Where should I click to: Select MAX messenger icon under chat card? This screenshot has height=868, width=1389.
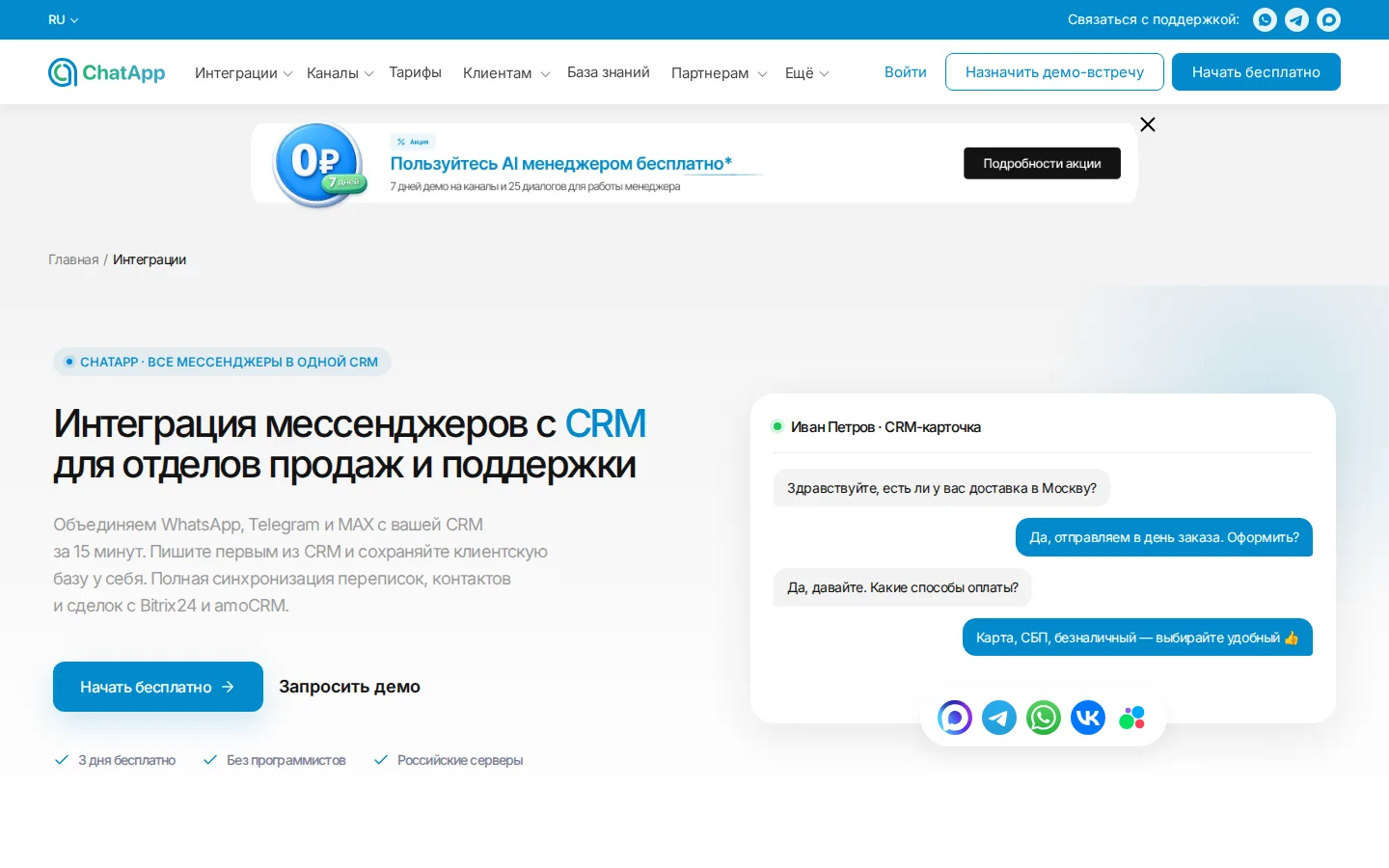click(x=955, y=718)
